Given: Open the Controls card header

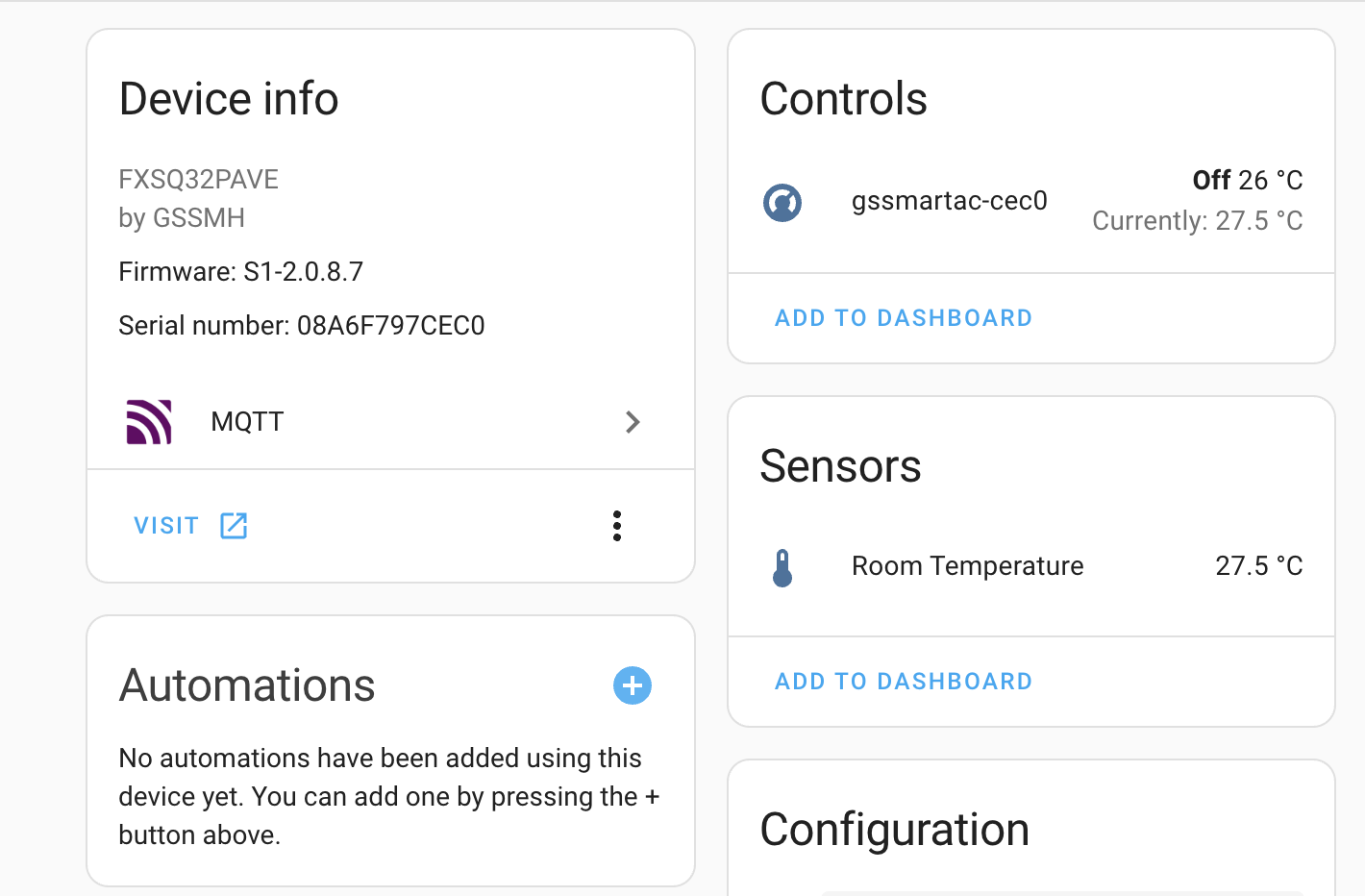Looking at the screenshot, I should pos(843,97).
